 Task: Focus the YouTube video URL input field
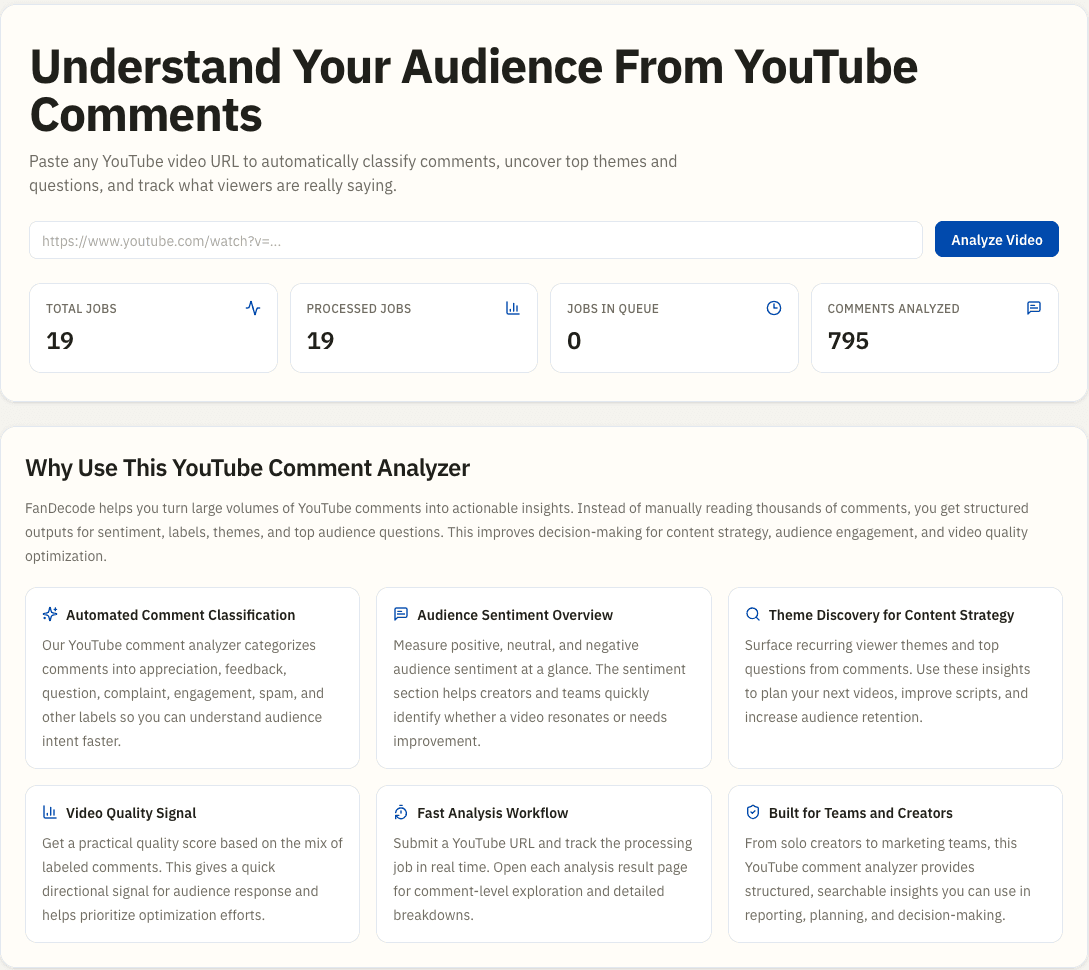pyautogui.click(x=475, y=240)
